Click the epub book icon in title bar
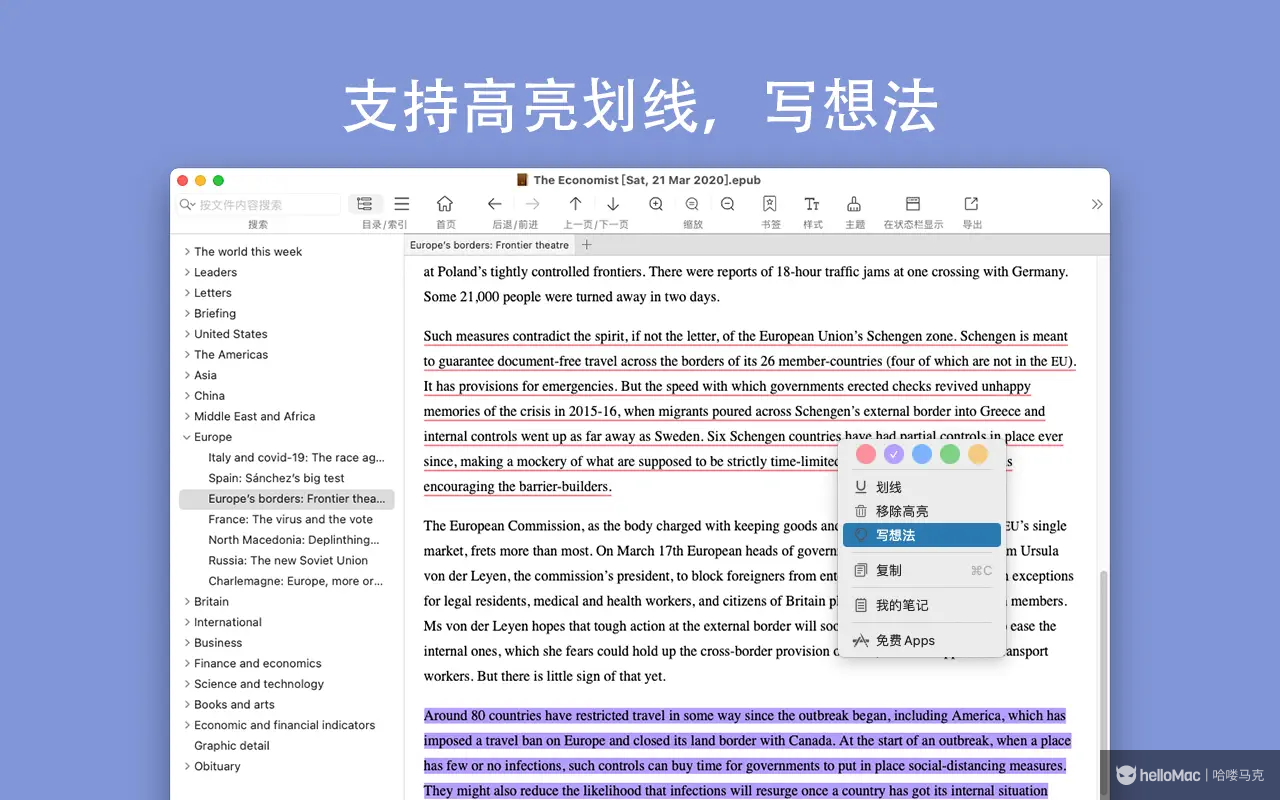The image size is (1280, 800). click(522, 180)
